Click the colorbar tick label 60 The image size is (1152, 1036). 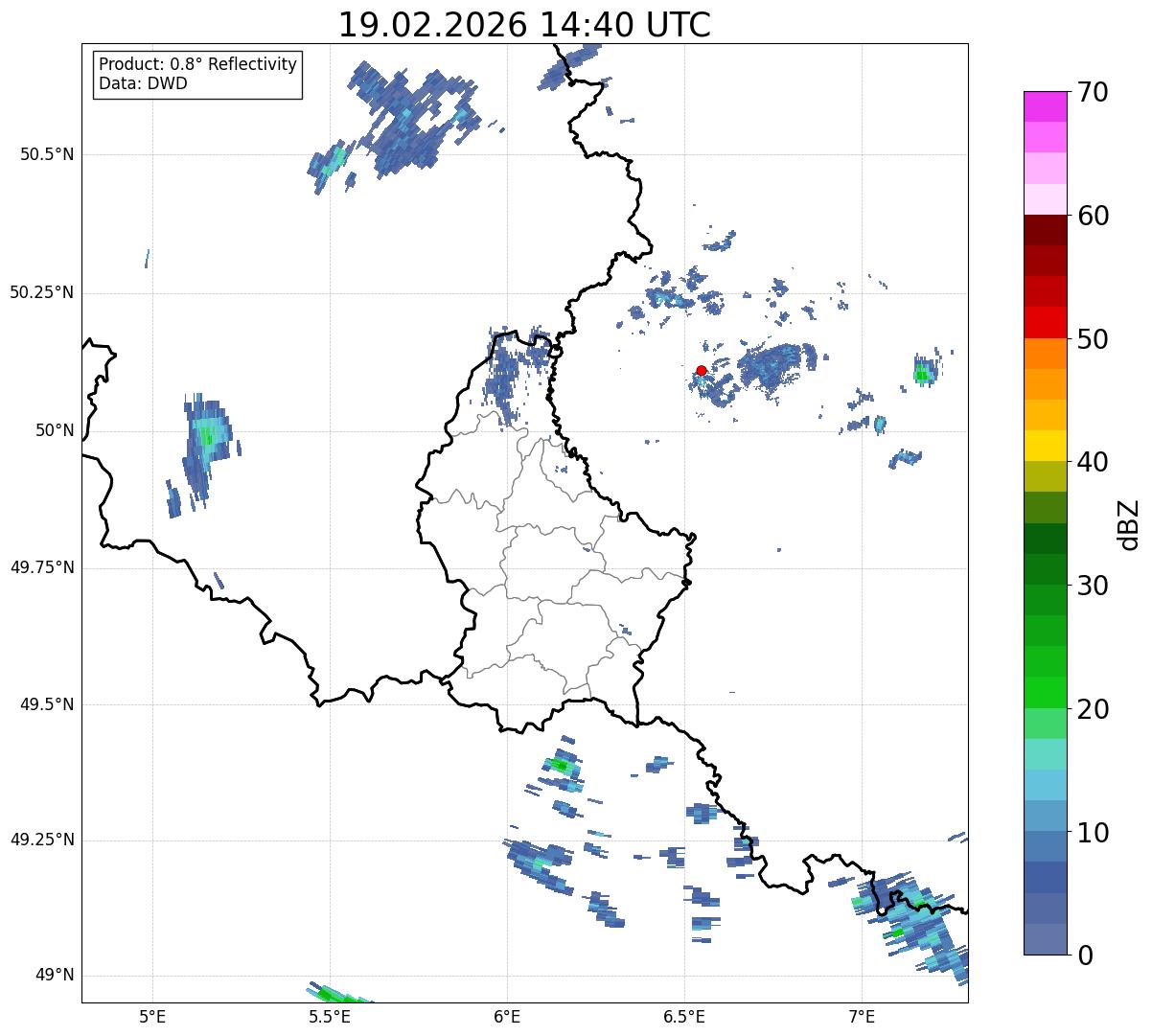point(1094,216)
